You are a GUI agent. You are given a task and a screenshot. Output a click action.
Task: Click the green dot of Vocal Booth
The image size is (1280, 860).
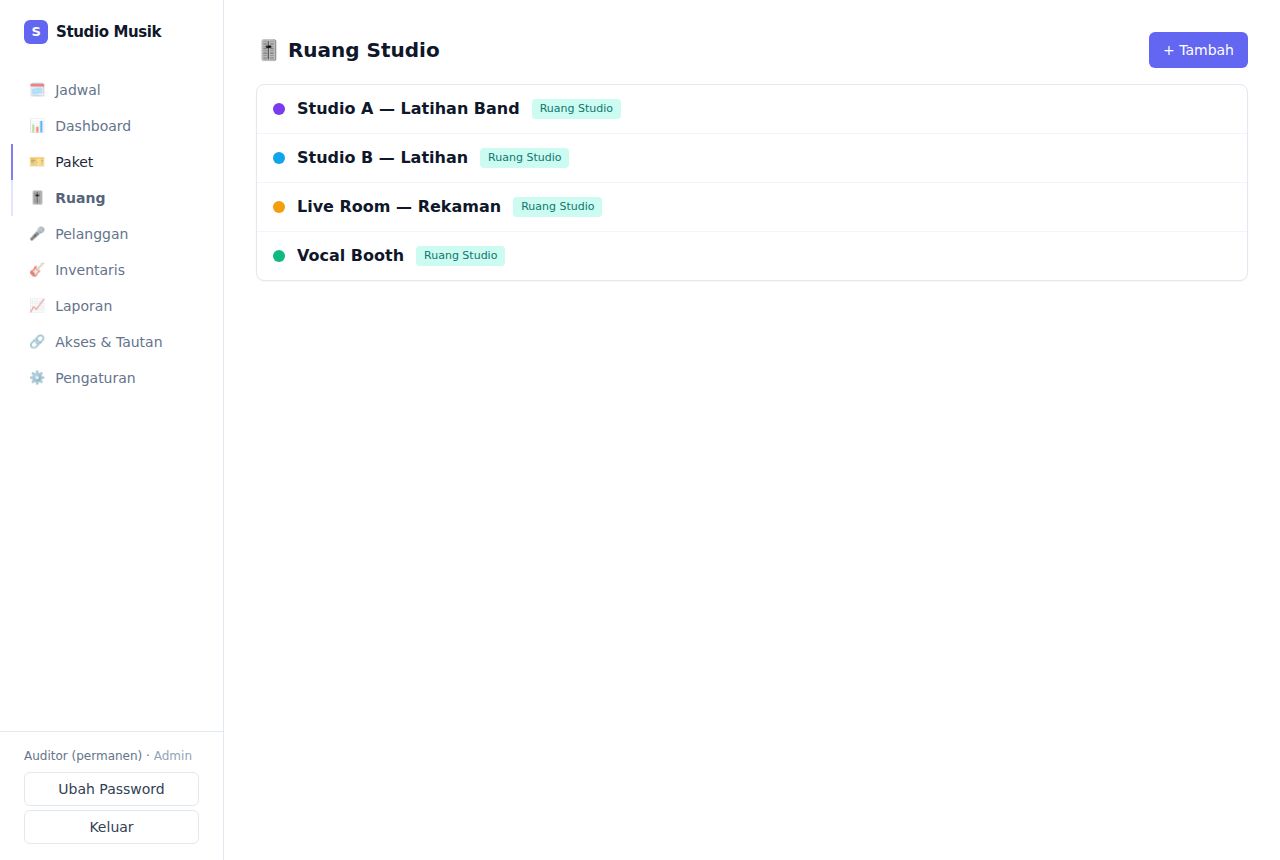(x=279, y=256)
